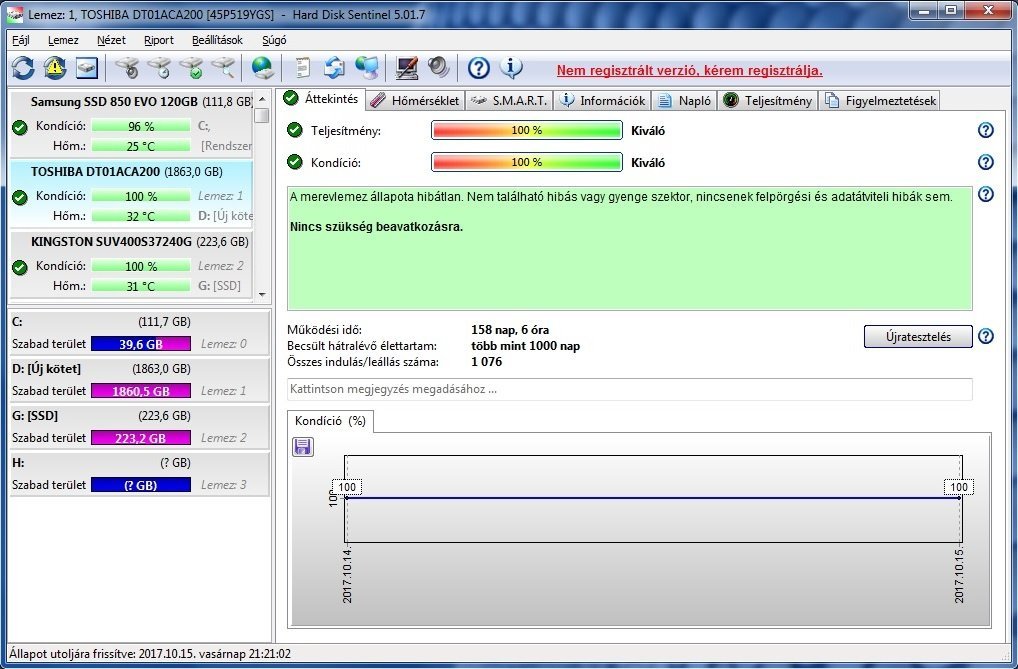Click the C: free space 39,6 GB bar
The height and width of the screenshot is (669, 1018).
coord(141,344)
